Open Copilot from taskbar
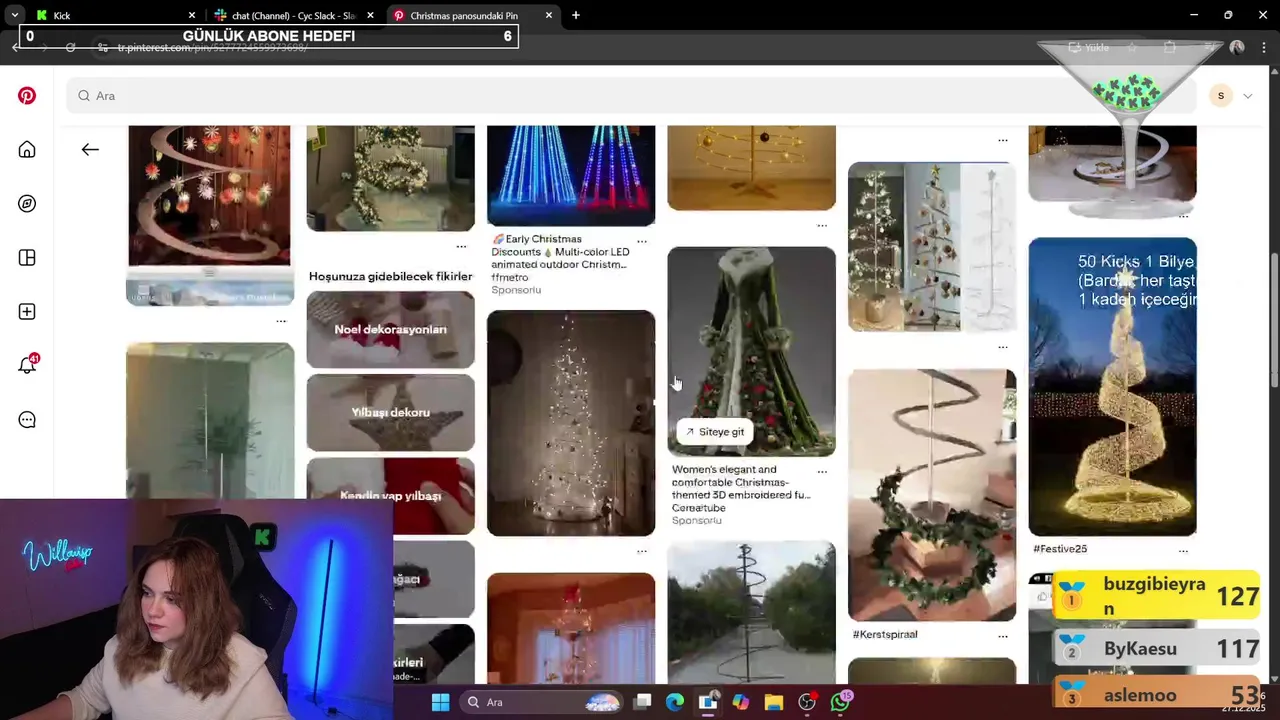Viewport: 1280px width, 720px height. point(741,702)
